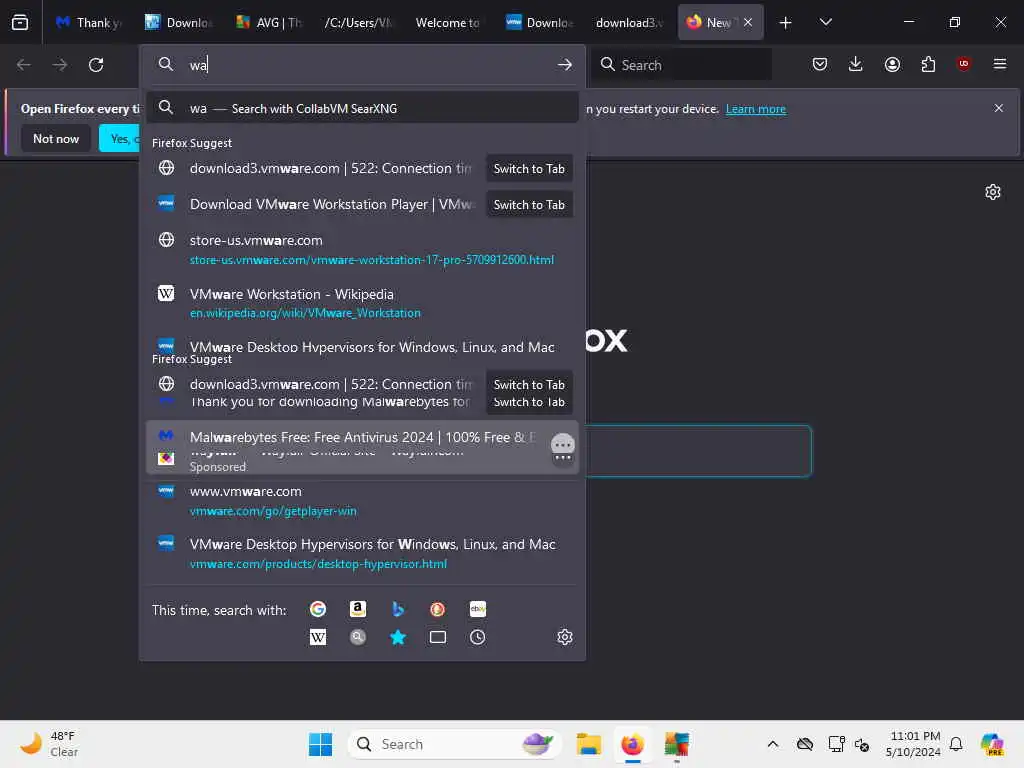1024x768 pixels.
Task: Open the uBlock Origin extension icon
Action: 963,64
